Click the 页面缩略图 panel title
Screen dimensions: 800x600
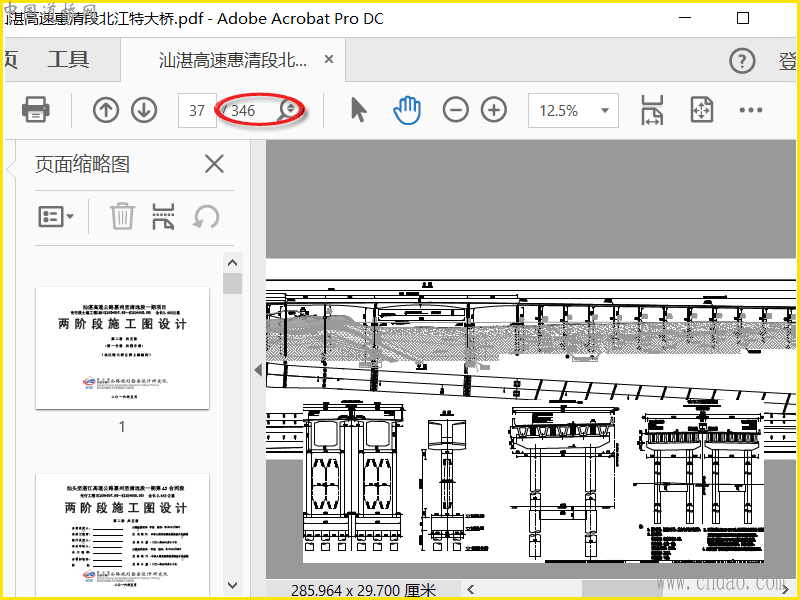[83, 164]
